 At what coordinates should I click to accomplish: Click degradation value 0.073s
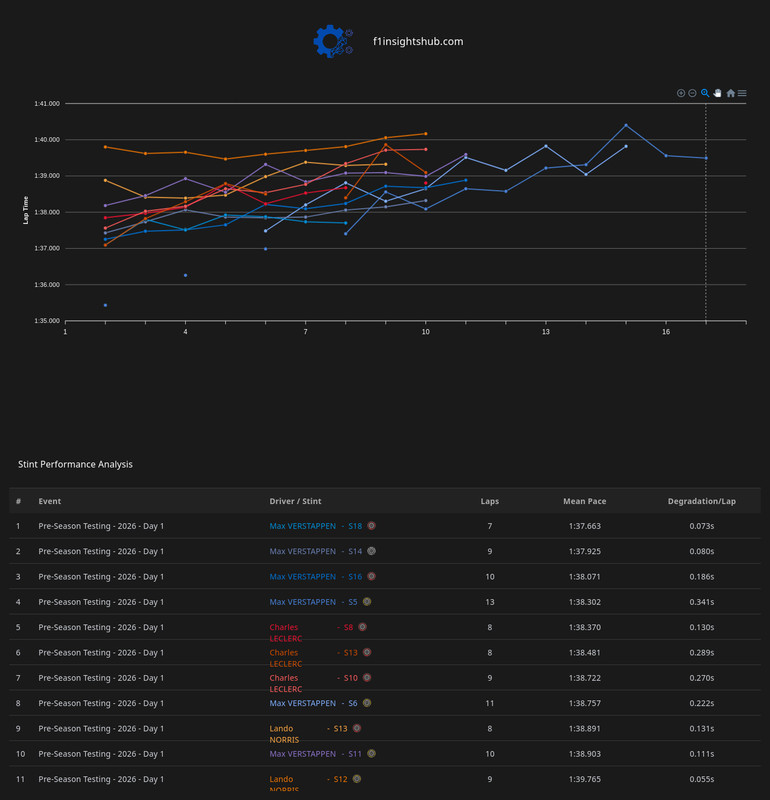pyautogui.click(x=702, y=526)
